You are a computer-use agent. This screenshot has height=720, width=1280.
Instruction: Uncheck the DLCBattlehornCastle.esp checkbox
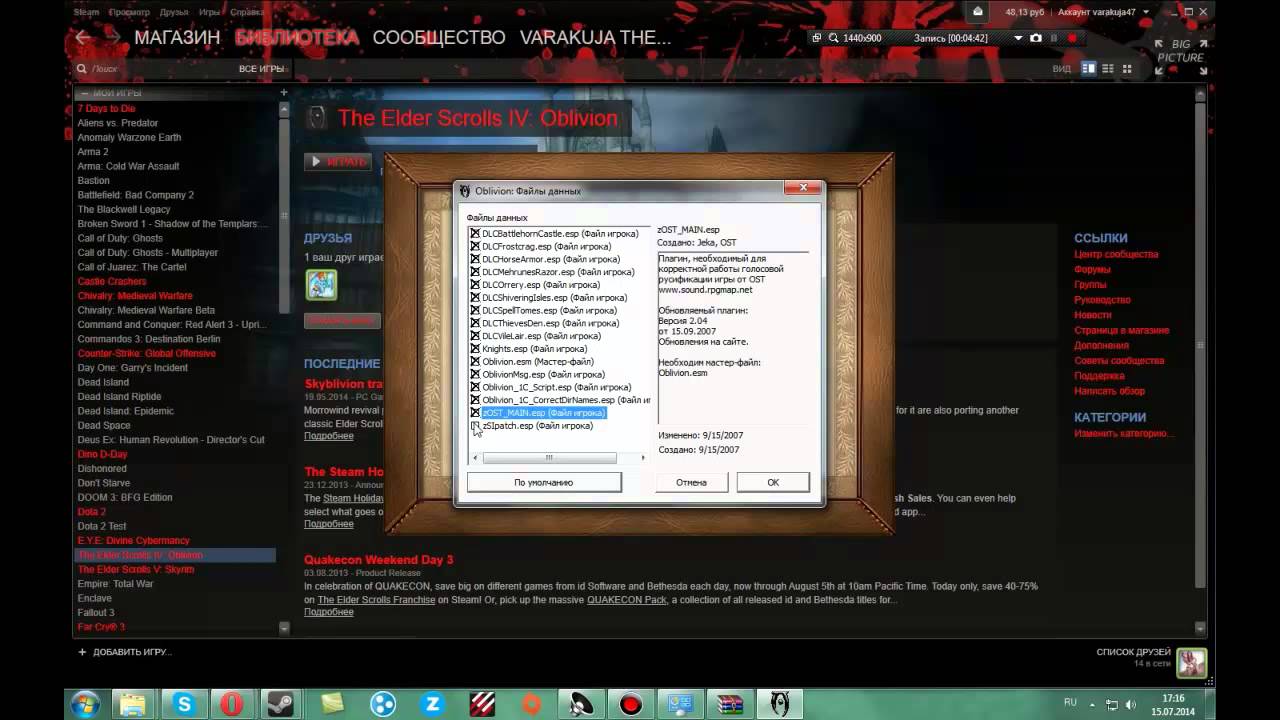475,234
